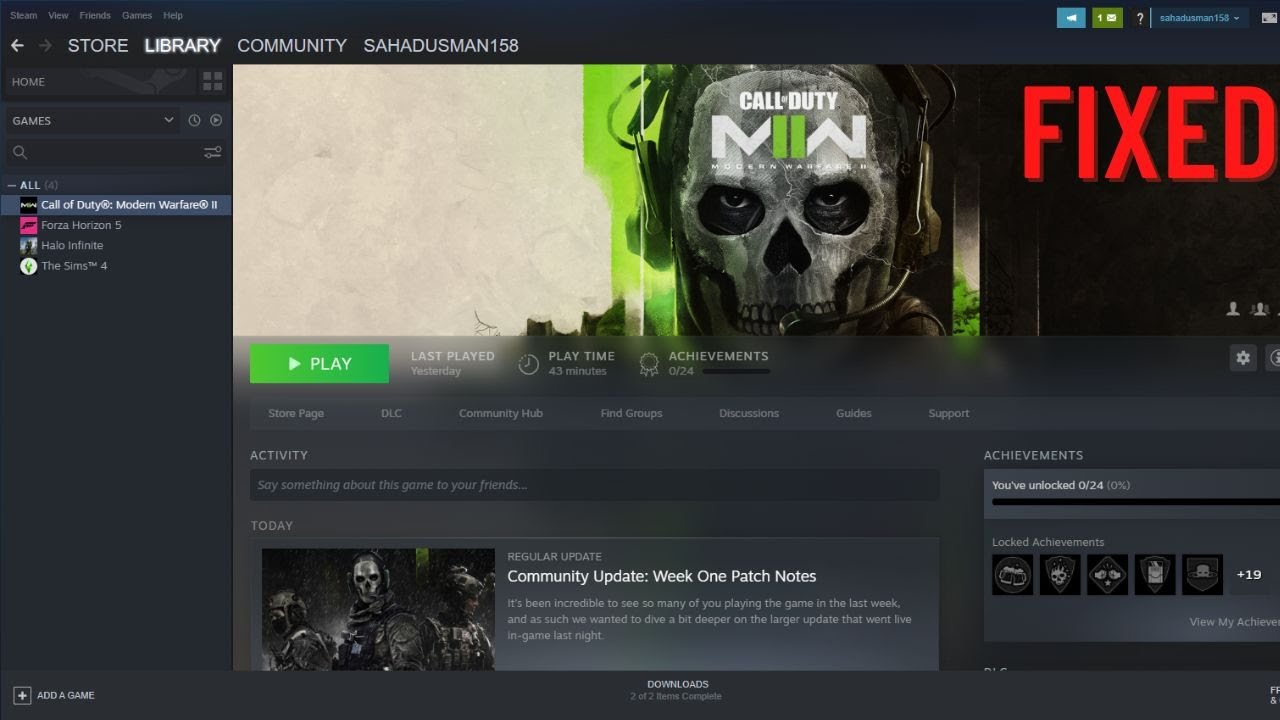Open game settings gear icon
The width and height of the screenshot is (1280, 720).
(1243, 357)
